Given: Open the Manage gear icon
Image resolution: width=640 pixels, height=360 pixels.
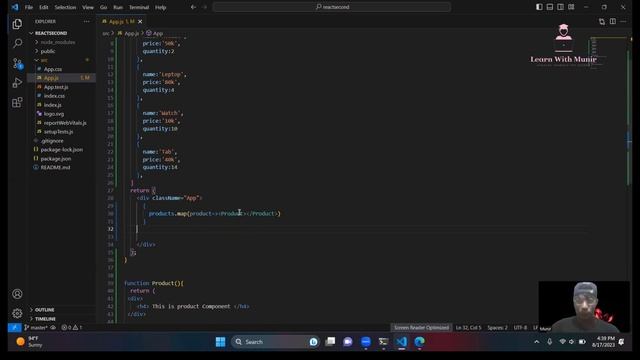Looking at the screenshot, I should click(17, 313).
